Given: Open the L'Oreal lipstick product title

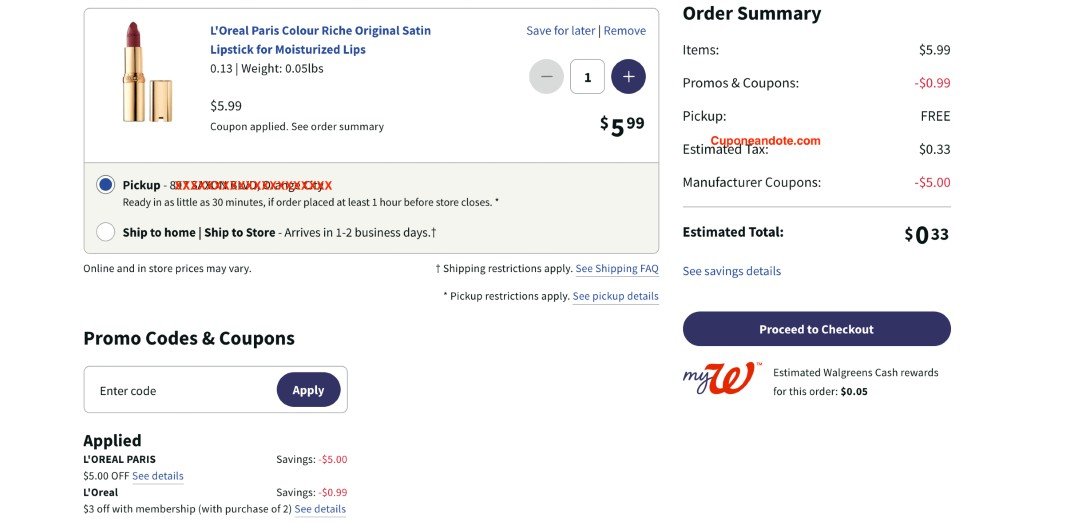Looking at the screenshot, I should 320,40.
